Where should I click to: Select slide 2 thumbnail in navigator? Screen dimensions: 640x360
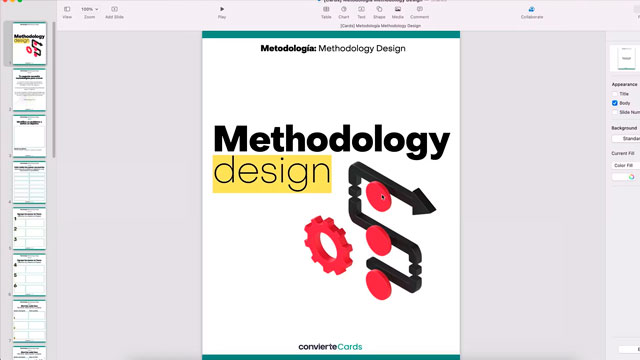(x=29, y=90)
